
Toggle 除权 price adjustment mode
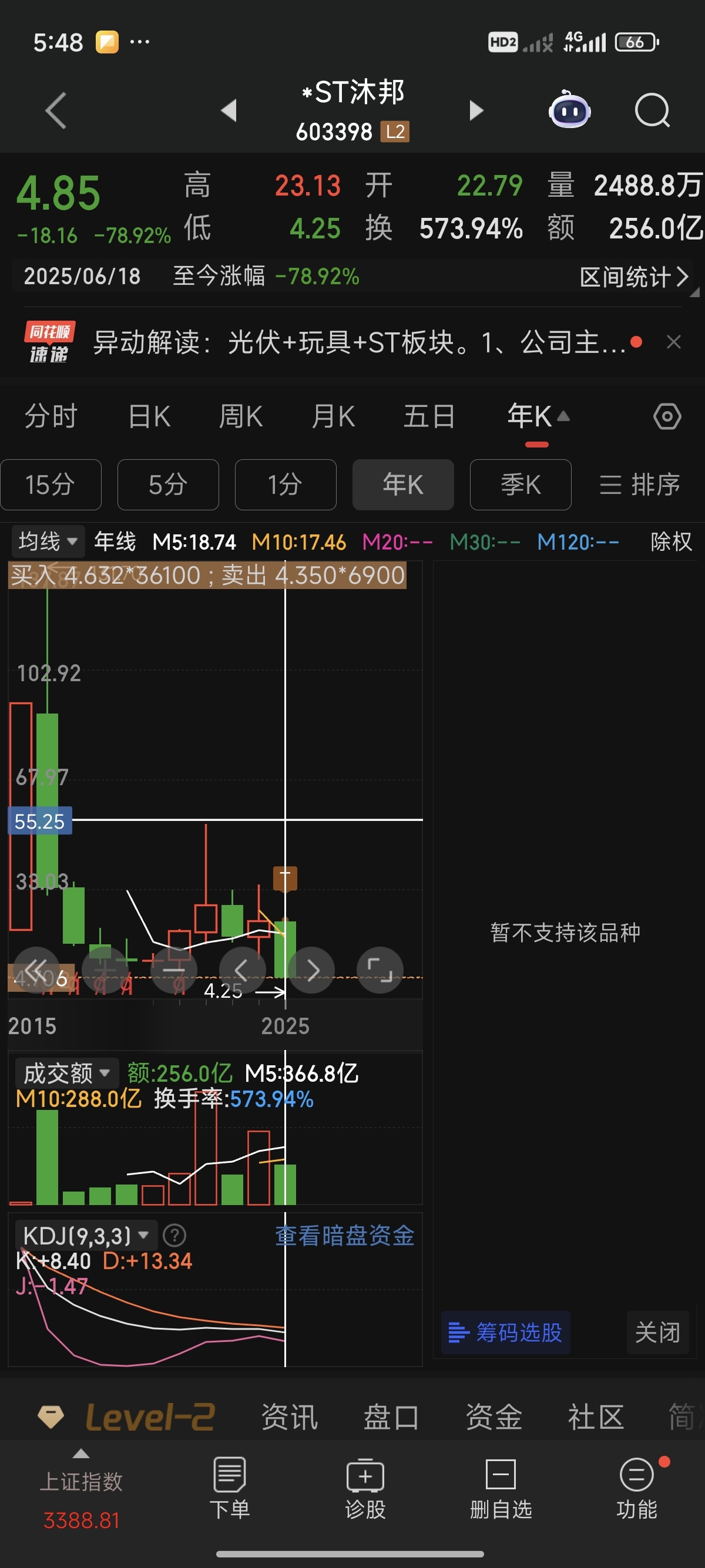point(671,541)
